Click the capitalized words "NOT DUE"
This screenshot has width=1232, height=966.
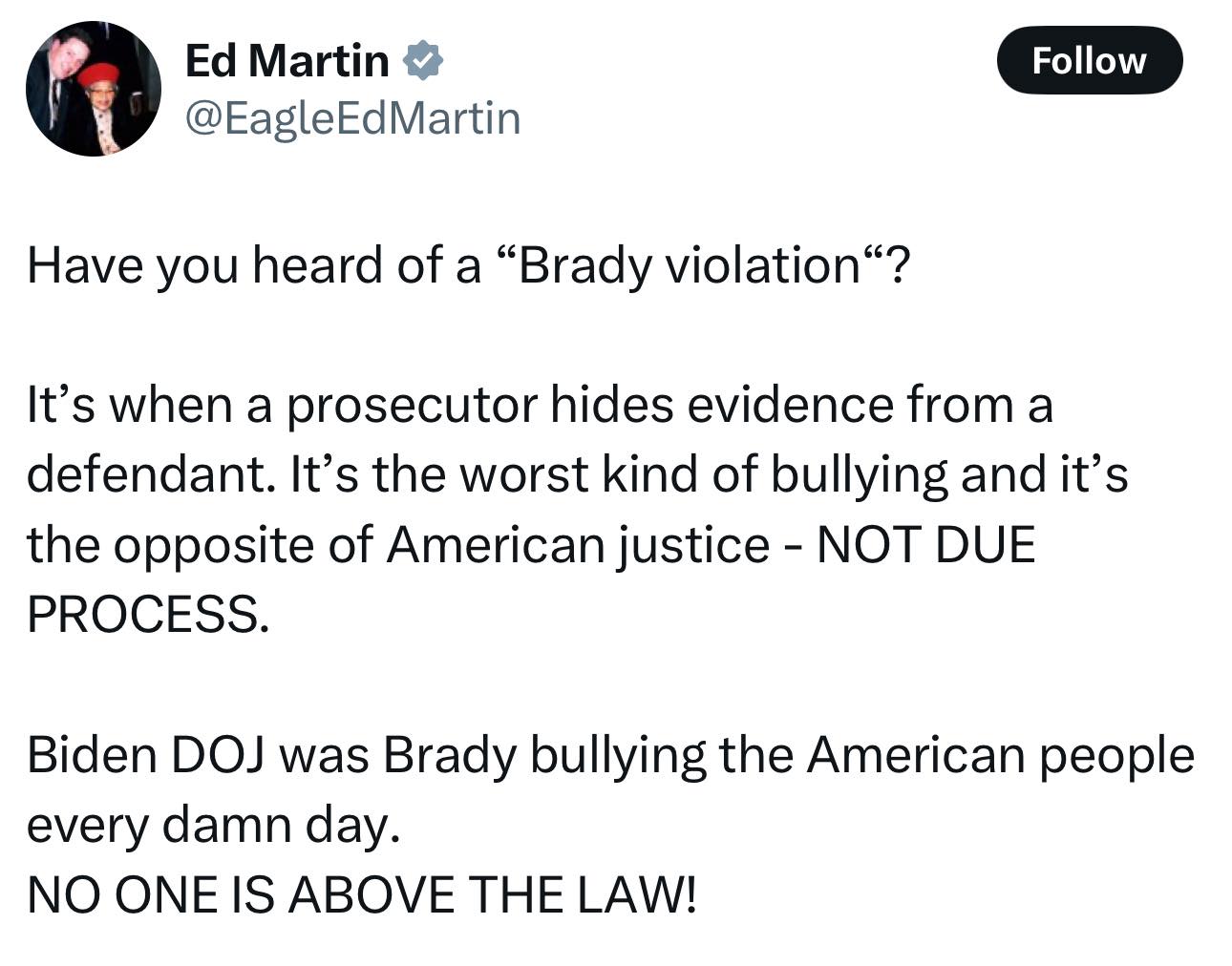925,545
